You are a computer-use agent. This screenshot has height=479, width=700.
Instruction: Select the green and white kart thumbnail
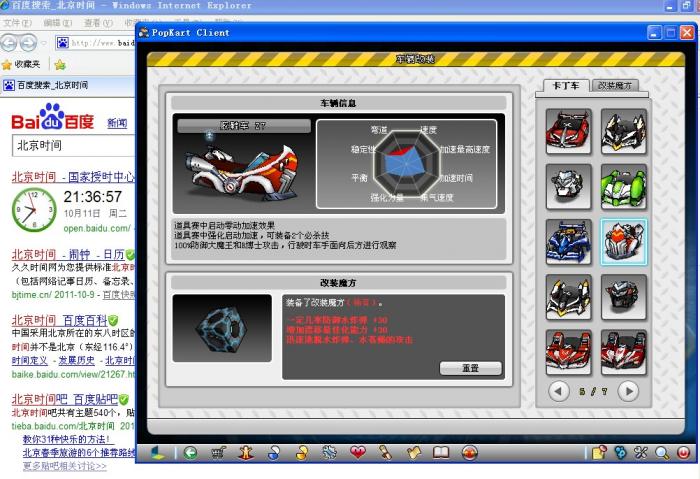pyautogui.click(x=624, y=187)
